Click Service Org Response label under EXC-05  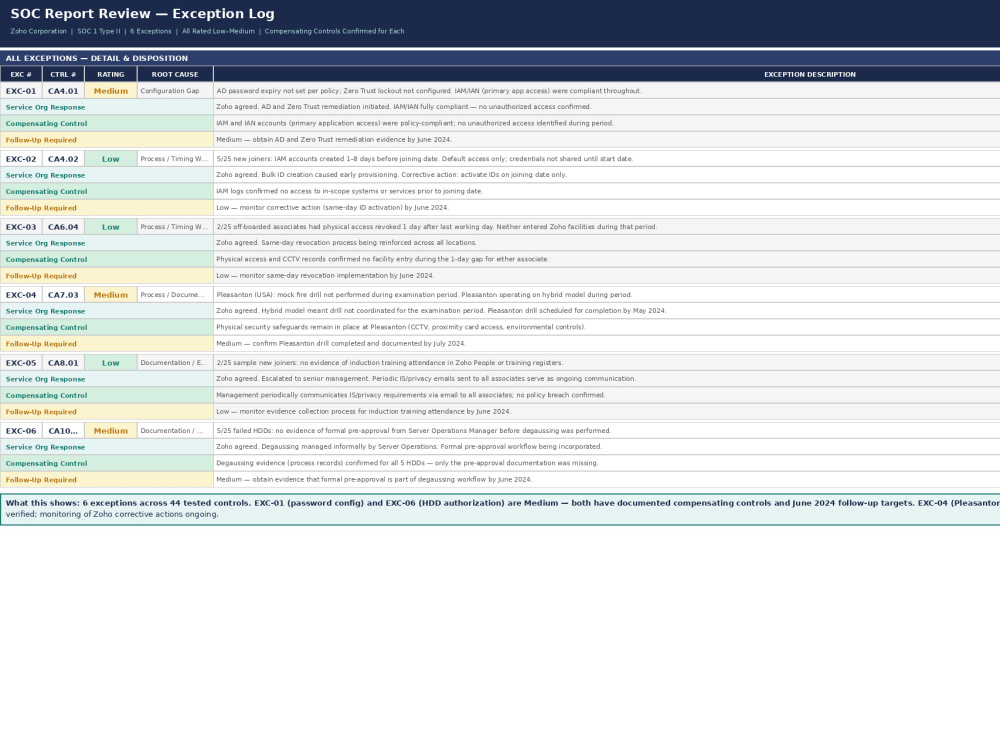(x=107, y=379)
